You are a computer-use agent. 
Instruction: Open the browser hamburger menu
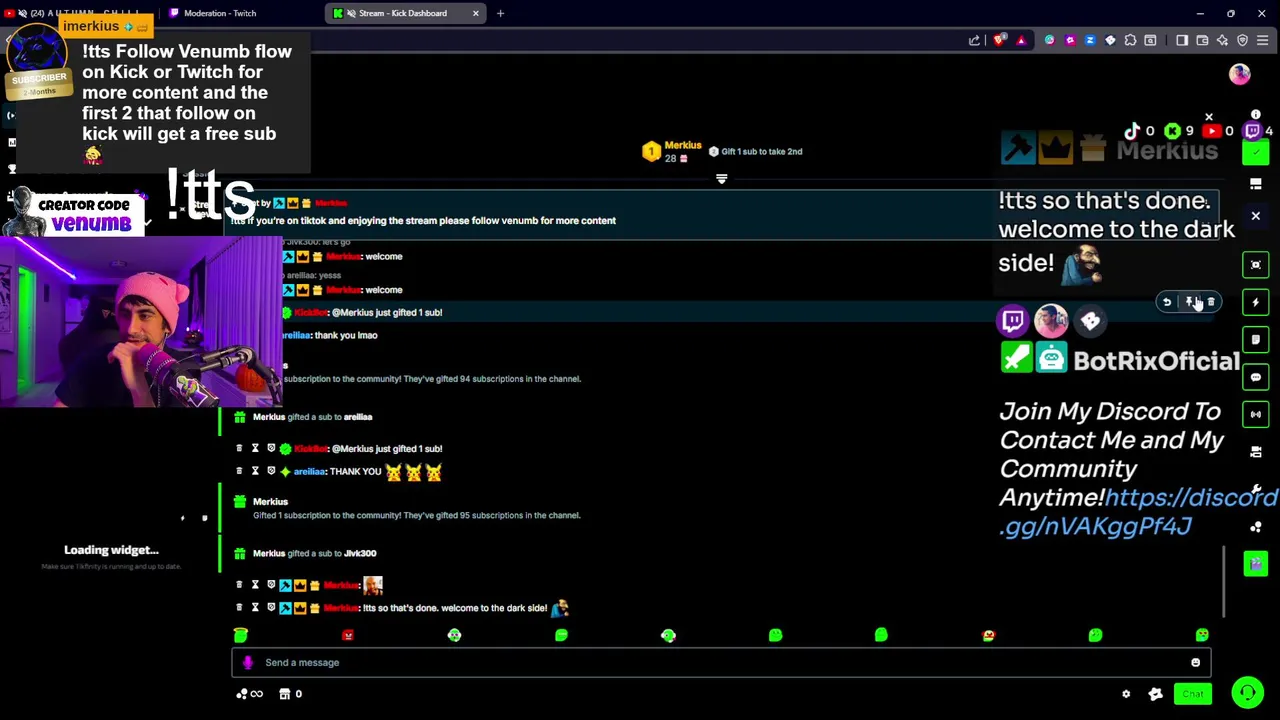click(1263, 40)
